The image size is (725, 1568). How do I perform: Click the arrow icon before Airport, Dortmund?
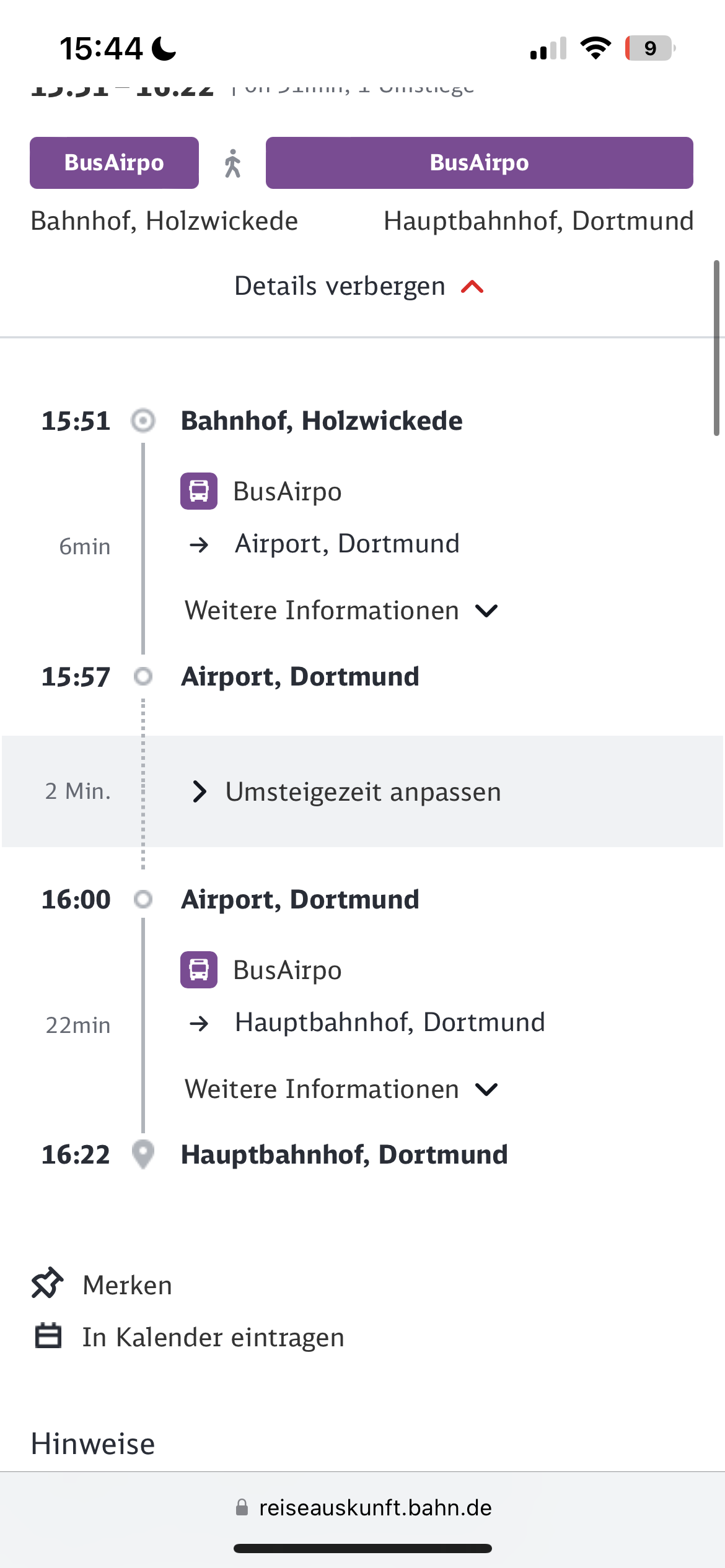pos(199,544)
